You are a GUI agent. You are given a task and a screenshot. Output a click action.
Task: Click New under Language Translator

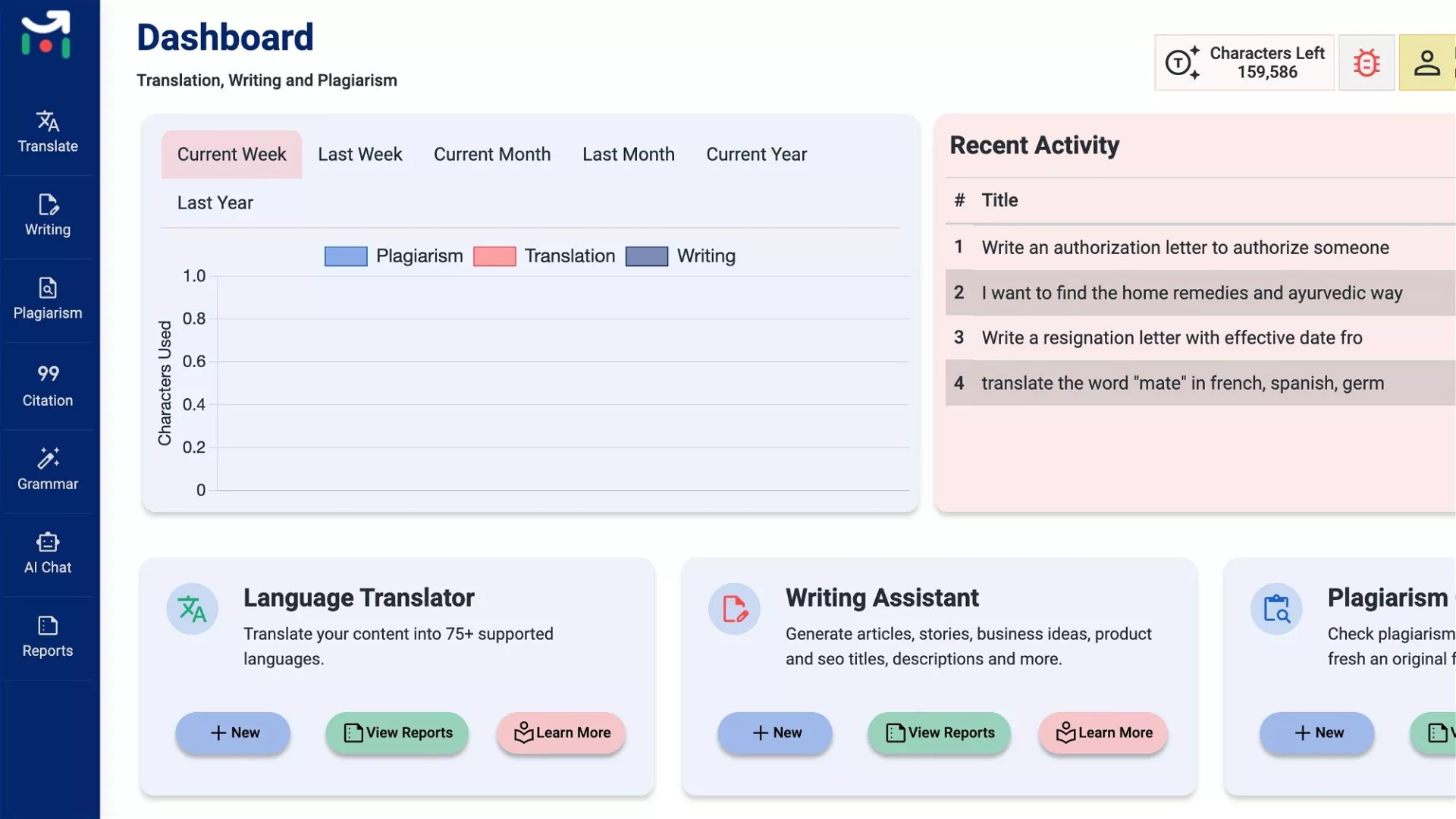click(233, 733)
